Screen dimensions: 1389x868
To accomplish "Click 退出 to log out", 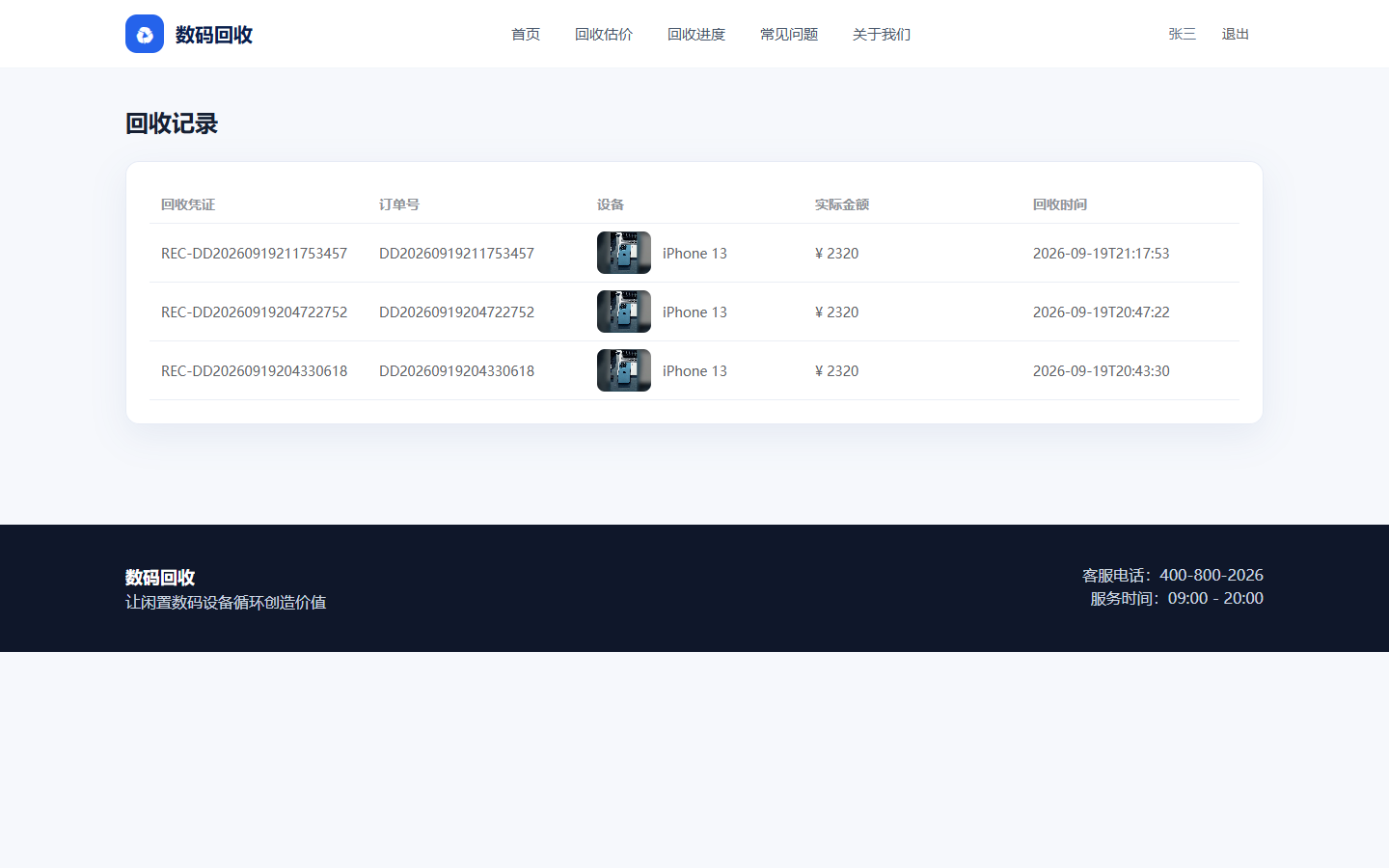I will (x=1236, y=34).
